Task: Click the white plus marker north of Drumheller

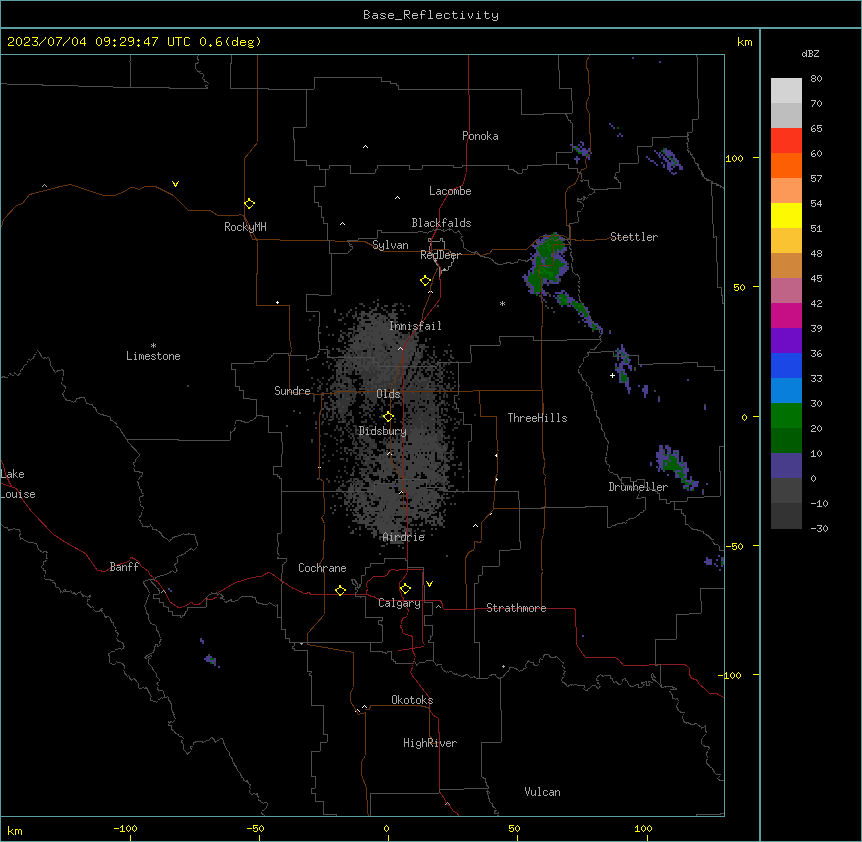Action: click(x=612, y=375)
